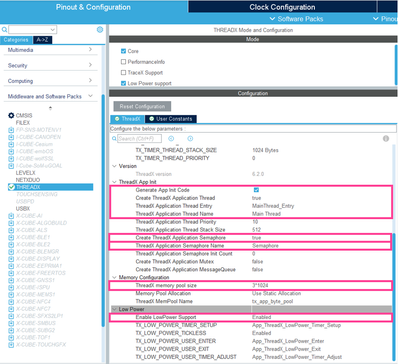Click the MainThread_Entry value
This screenshot has height=364, width=399.
click(x=273, y=206)
